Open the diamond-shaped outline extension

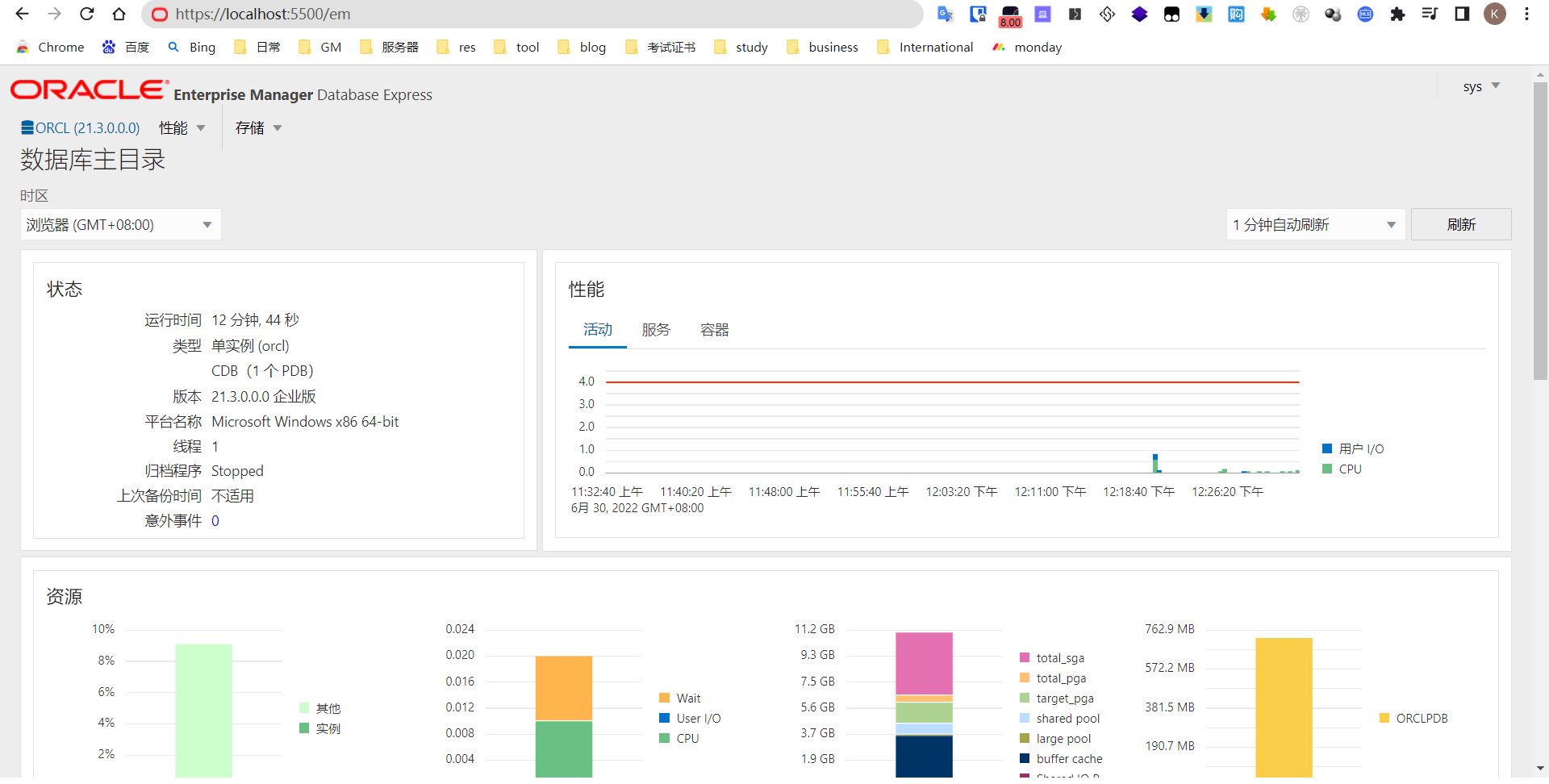(x=1107, y=14)
